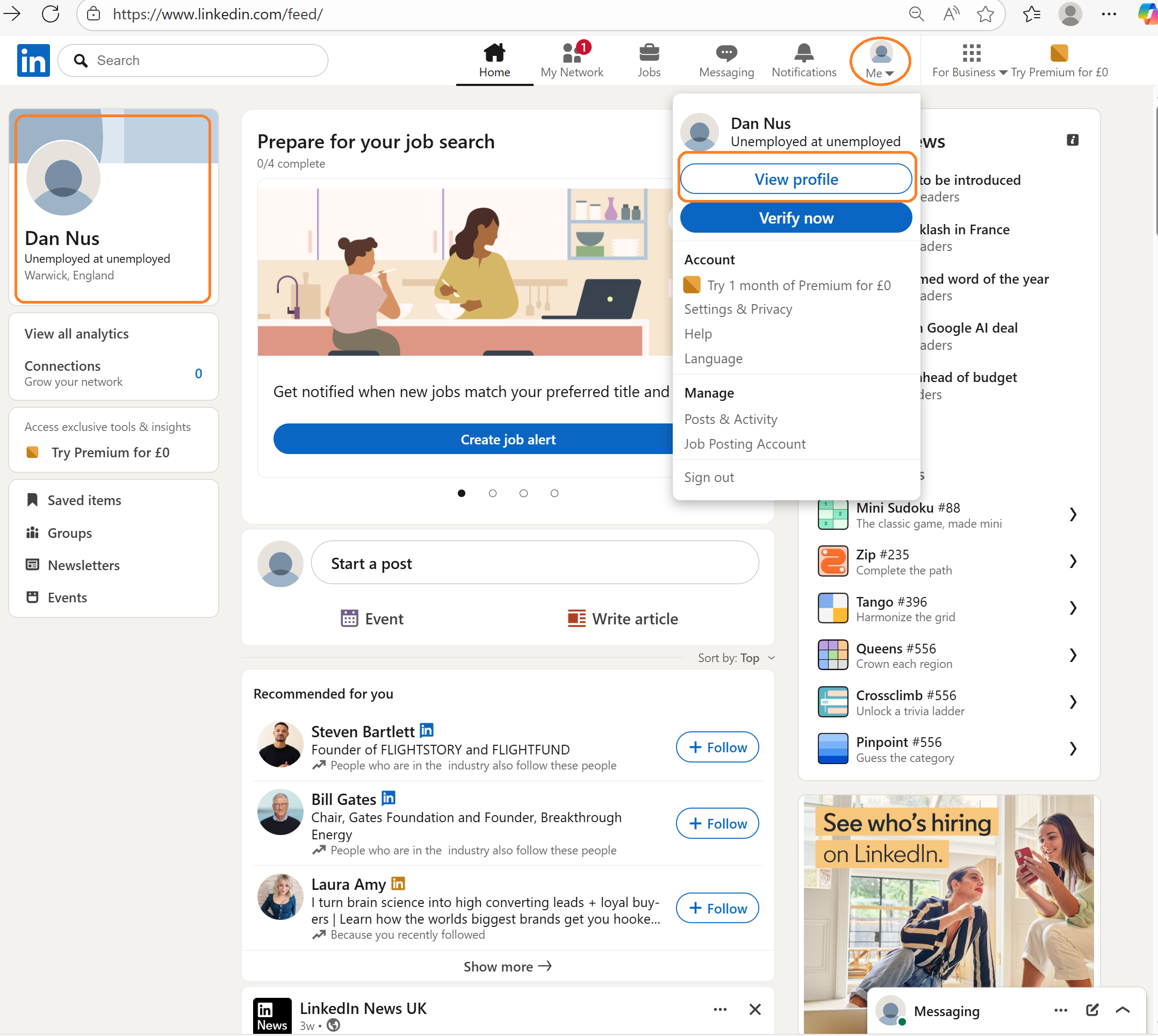Dismiss the LinkedIn News UK post
This screenshot has height=1036, width=1158.
[x=755, y=1009]
